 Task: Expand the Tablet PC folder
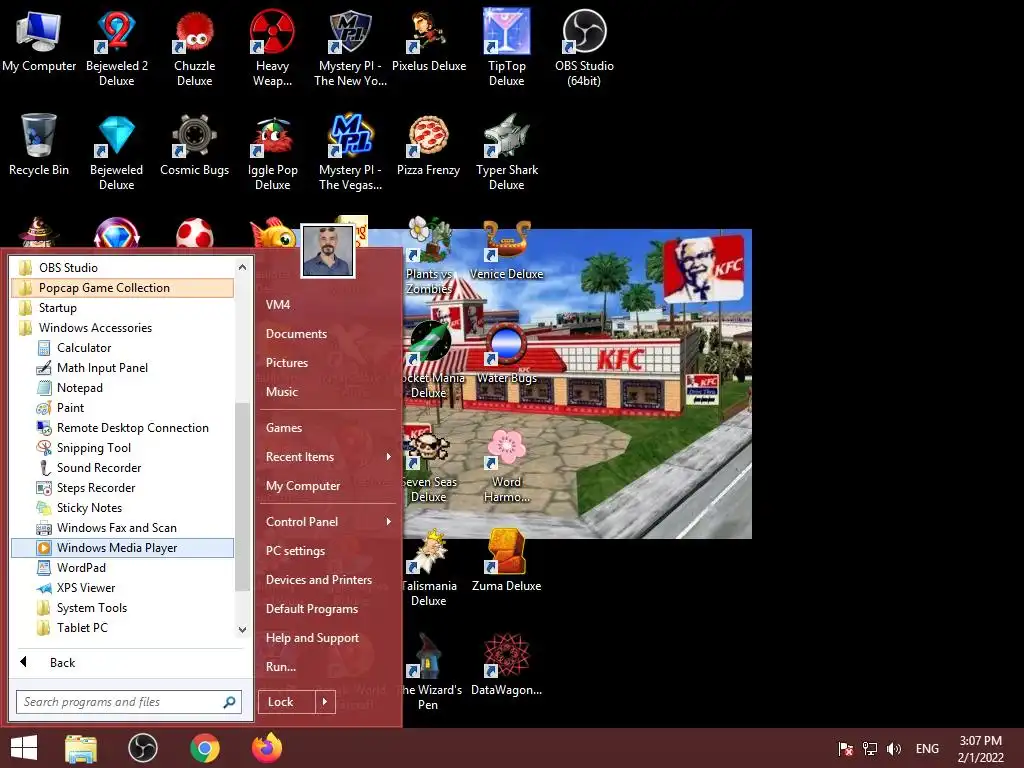[122, 628]
